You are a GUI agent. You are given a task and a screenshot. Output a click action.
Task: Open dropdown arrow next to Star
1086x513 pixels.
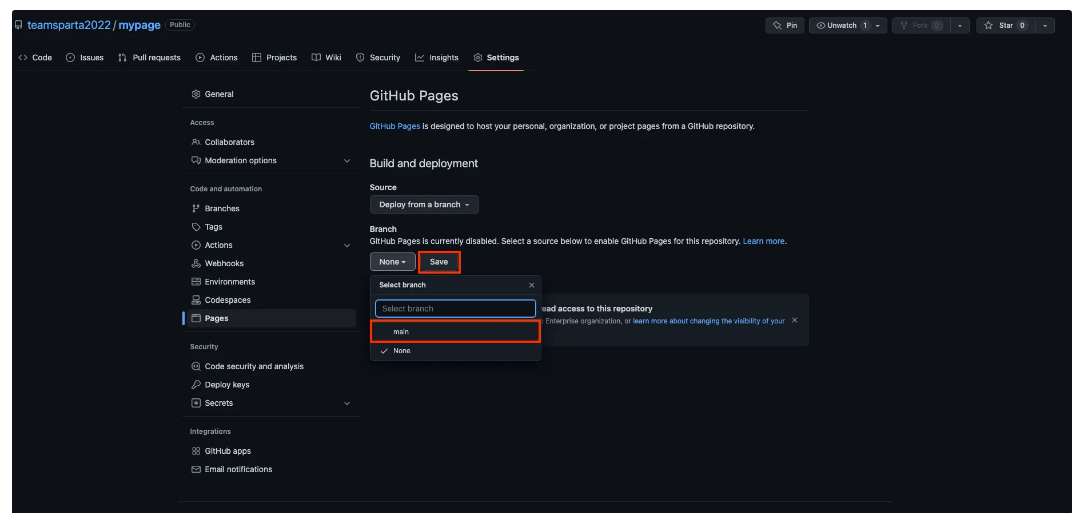click(x=1044, y=26)
